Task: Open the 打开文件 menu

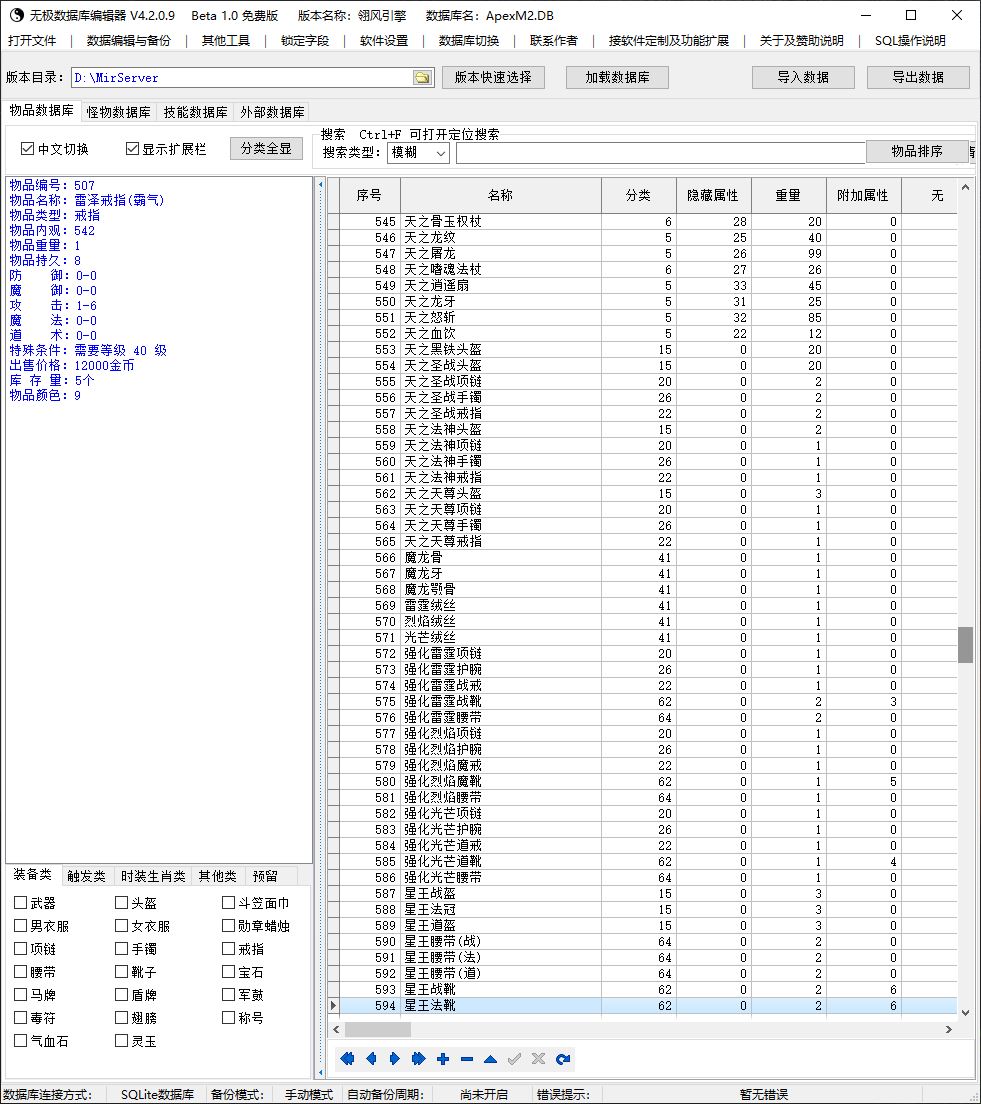Action: 32,41
